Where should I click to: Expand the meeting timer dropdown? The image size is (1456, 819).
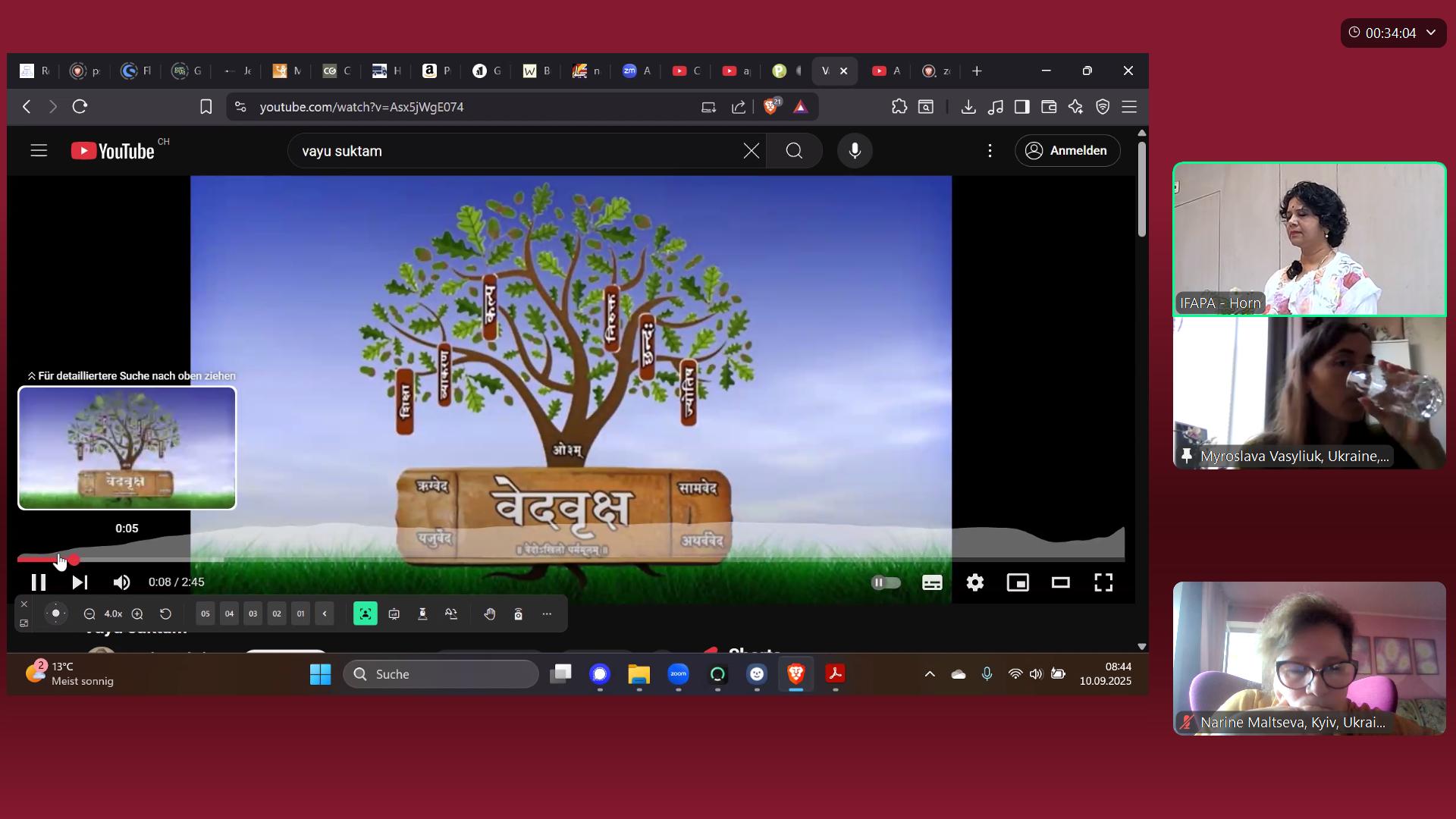(x=1431, y=33)
